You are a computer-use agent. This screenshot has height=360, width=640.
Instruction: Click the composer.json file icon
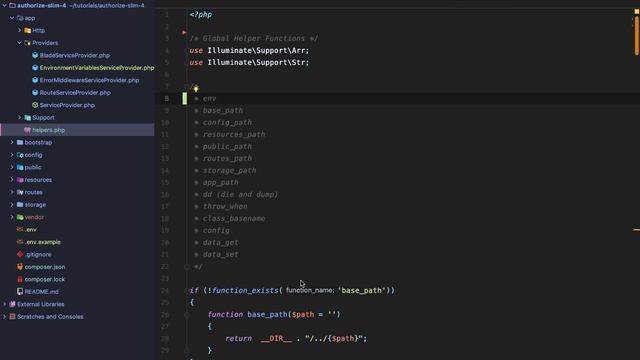pos(20,267)
